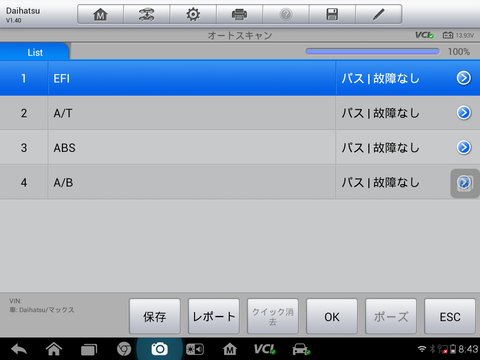480x360 pixels.
Task: Save data using floppy disk icon
Action: pyautogui.click(x=332, y=14)
